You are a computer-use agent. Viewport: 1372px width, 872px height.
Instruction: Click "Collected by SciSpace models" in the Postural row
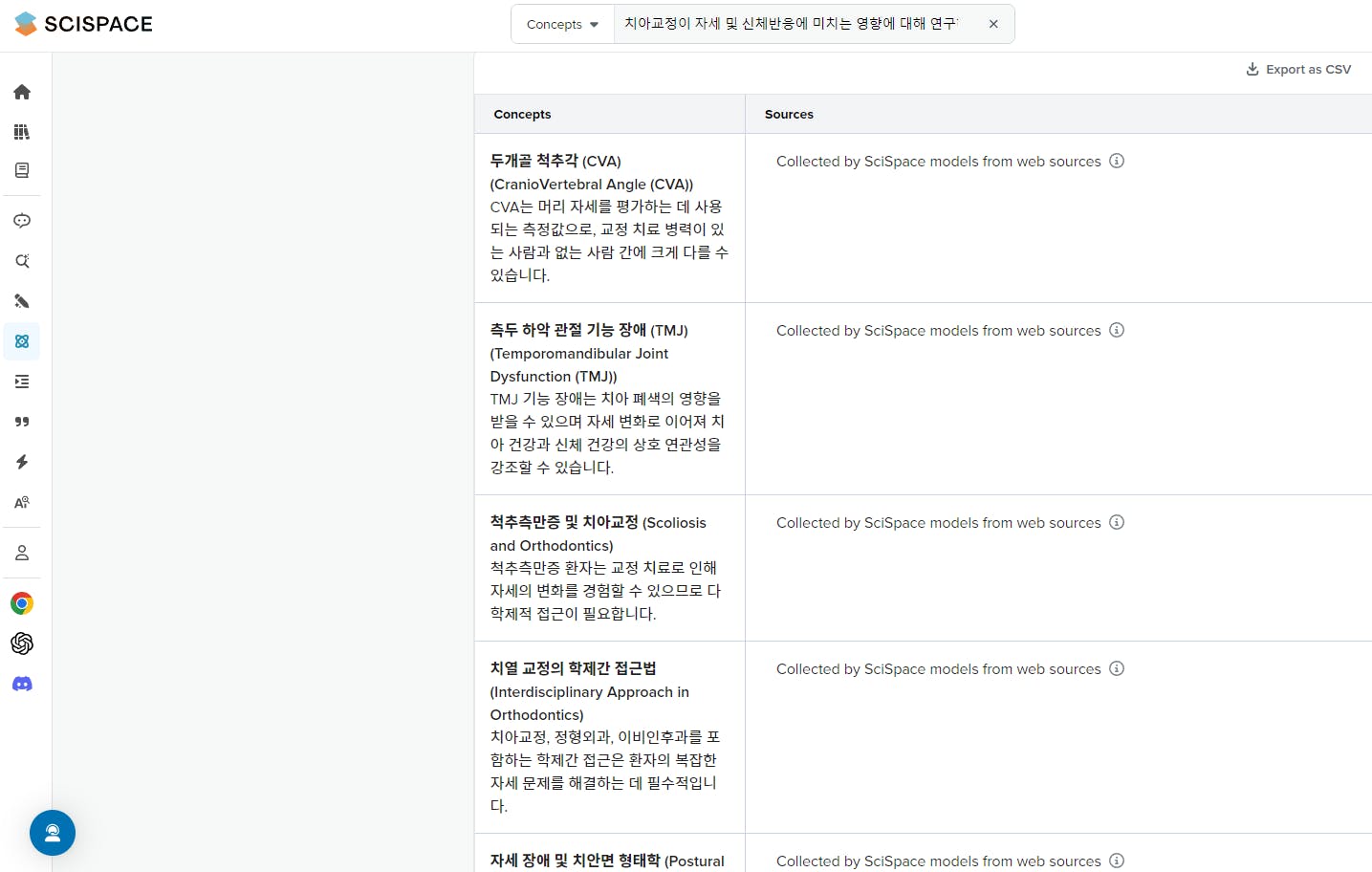tap(938, 861)
